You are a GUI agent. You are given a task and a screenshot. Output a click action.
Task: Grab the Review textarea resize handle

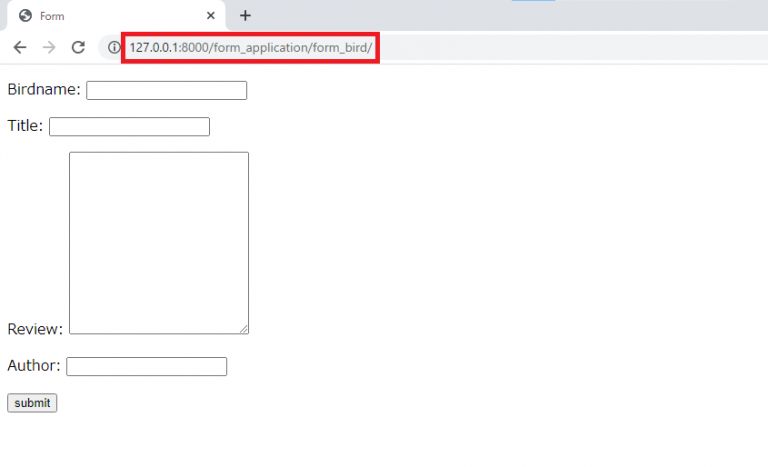[x=243, y=329]
